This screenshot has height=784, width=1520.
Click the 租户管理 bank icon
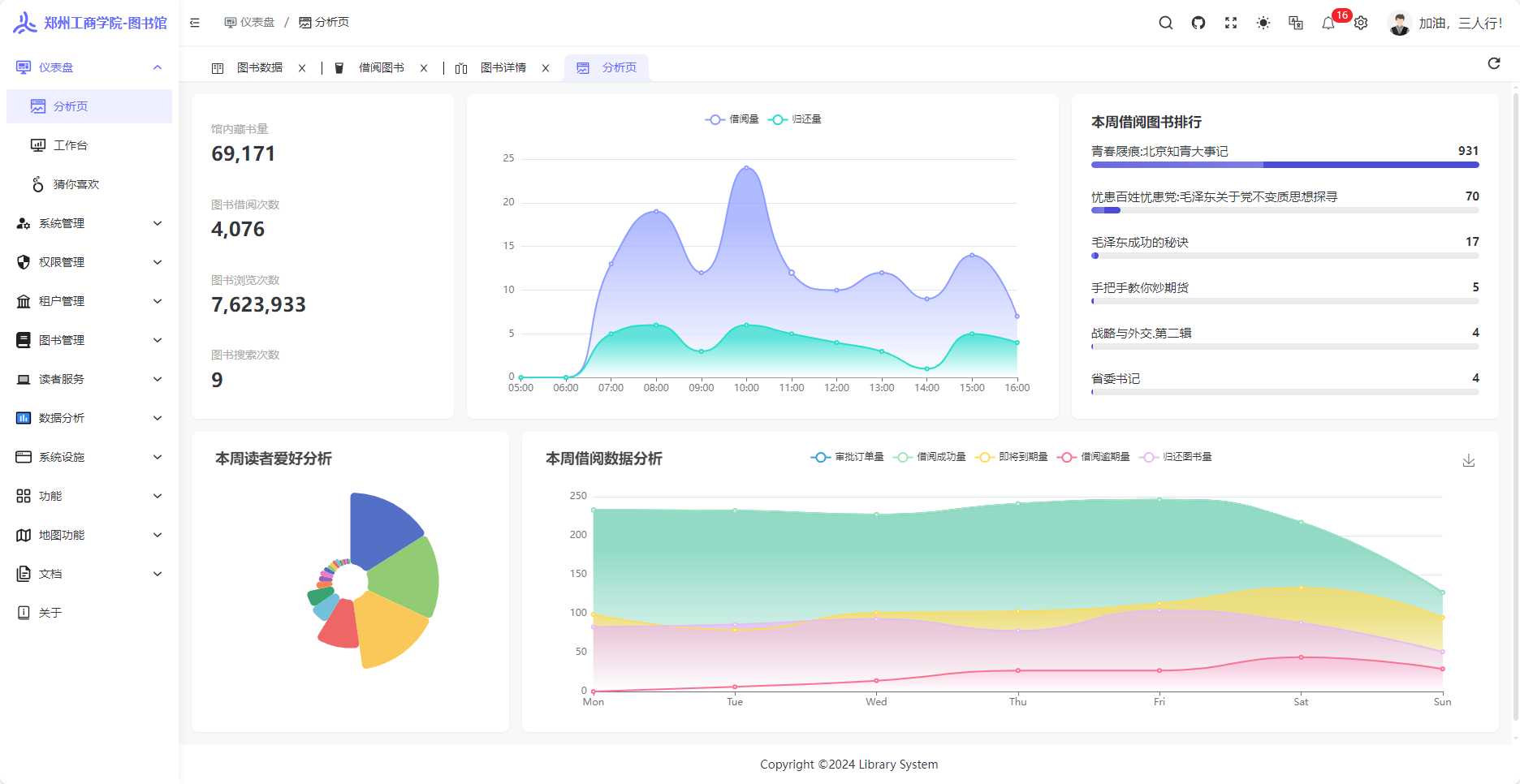24,301
